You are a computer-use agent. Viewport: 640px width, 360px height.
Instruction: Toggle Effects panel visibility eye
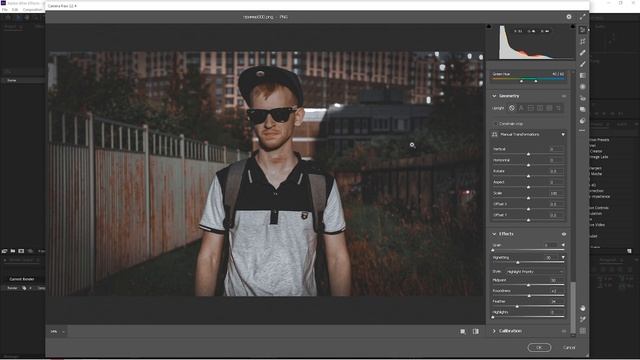(564, 234)
